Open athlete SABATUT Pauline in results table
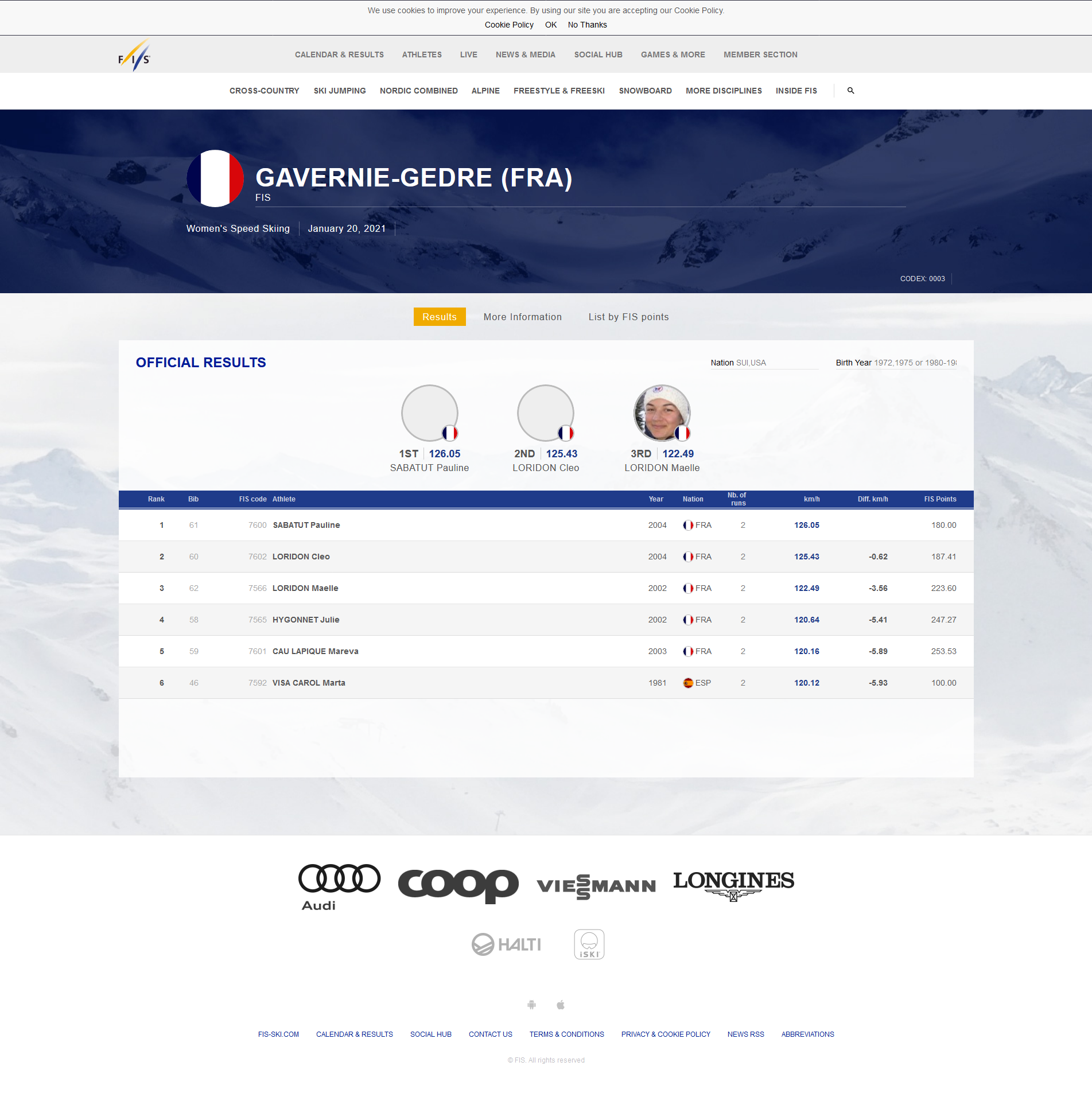This screenshot has width=1092, height=1093. (306, 525)
